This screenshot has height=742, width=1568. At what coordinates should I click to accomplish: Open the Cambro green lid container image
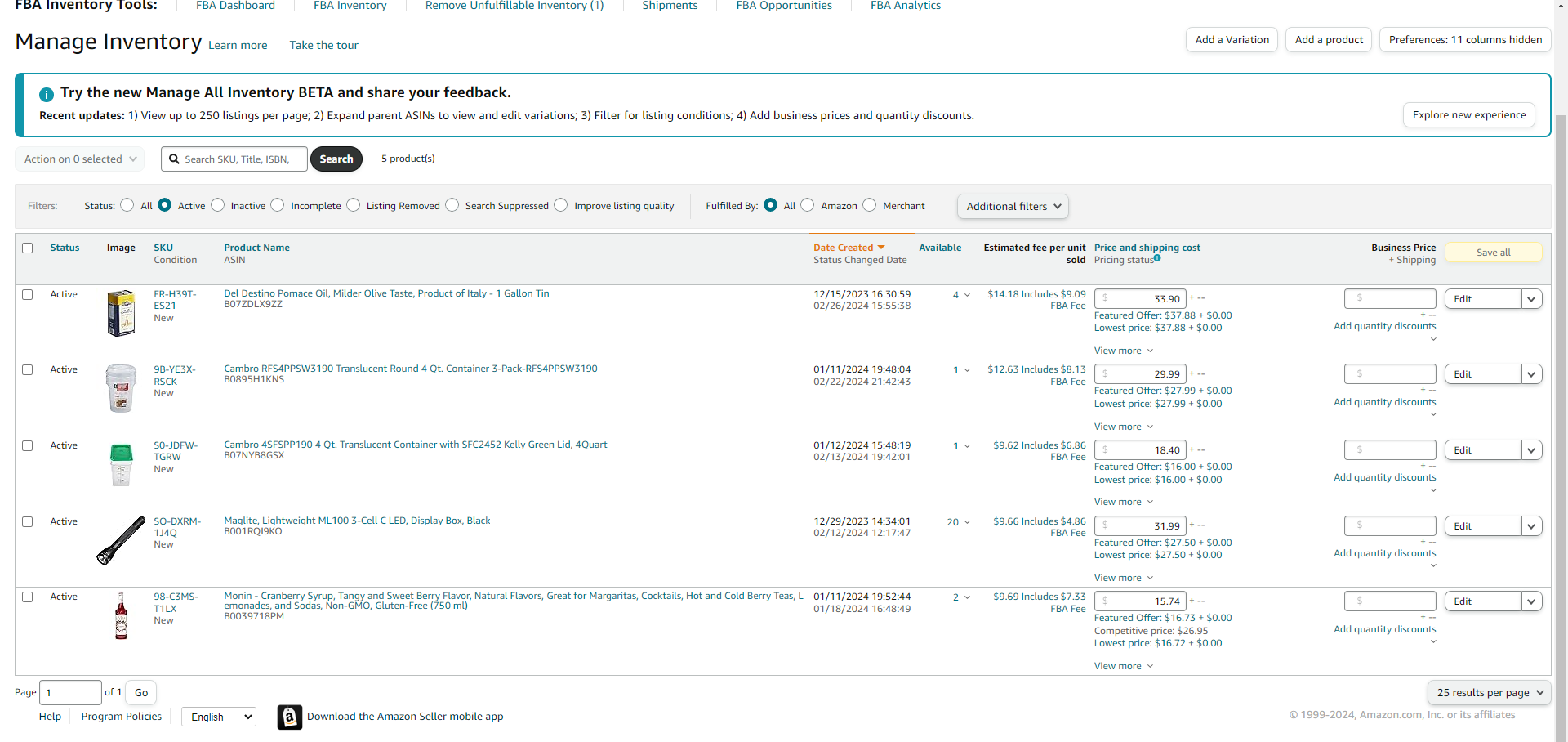(x=121, y=464)
